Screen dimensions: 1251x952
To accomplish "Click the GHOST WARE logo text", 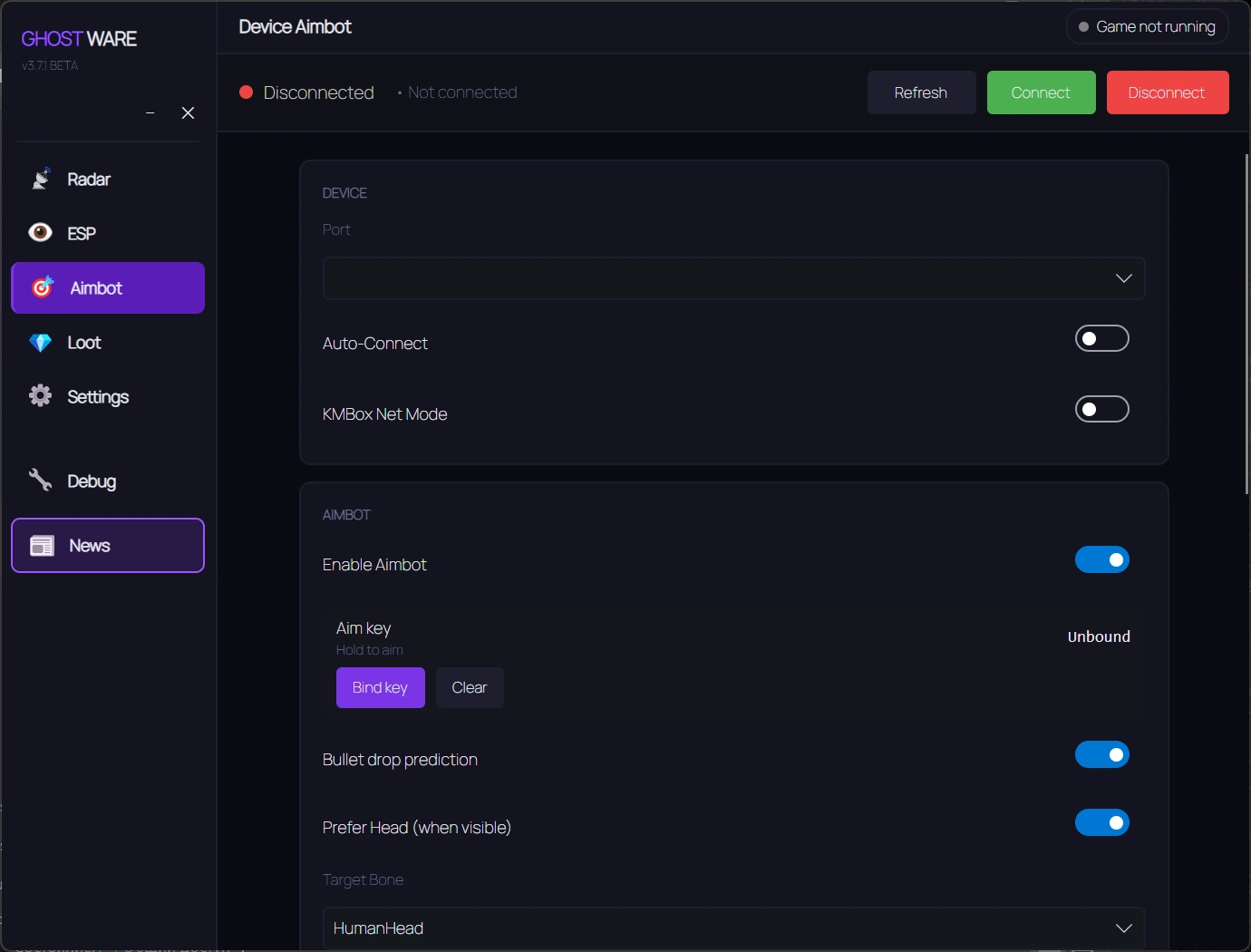I will 79,39.
